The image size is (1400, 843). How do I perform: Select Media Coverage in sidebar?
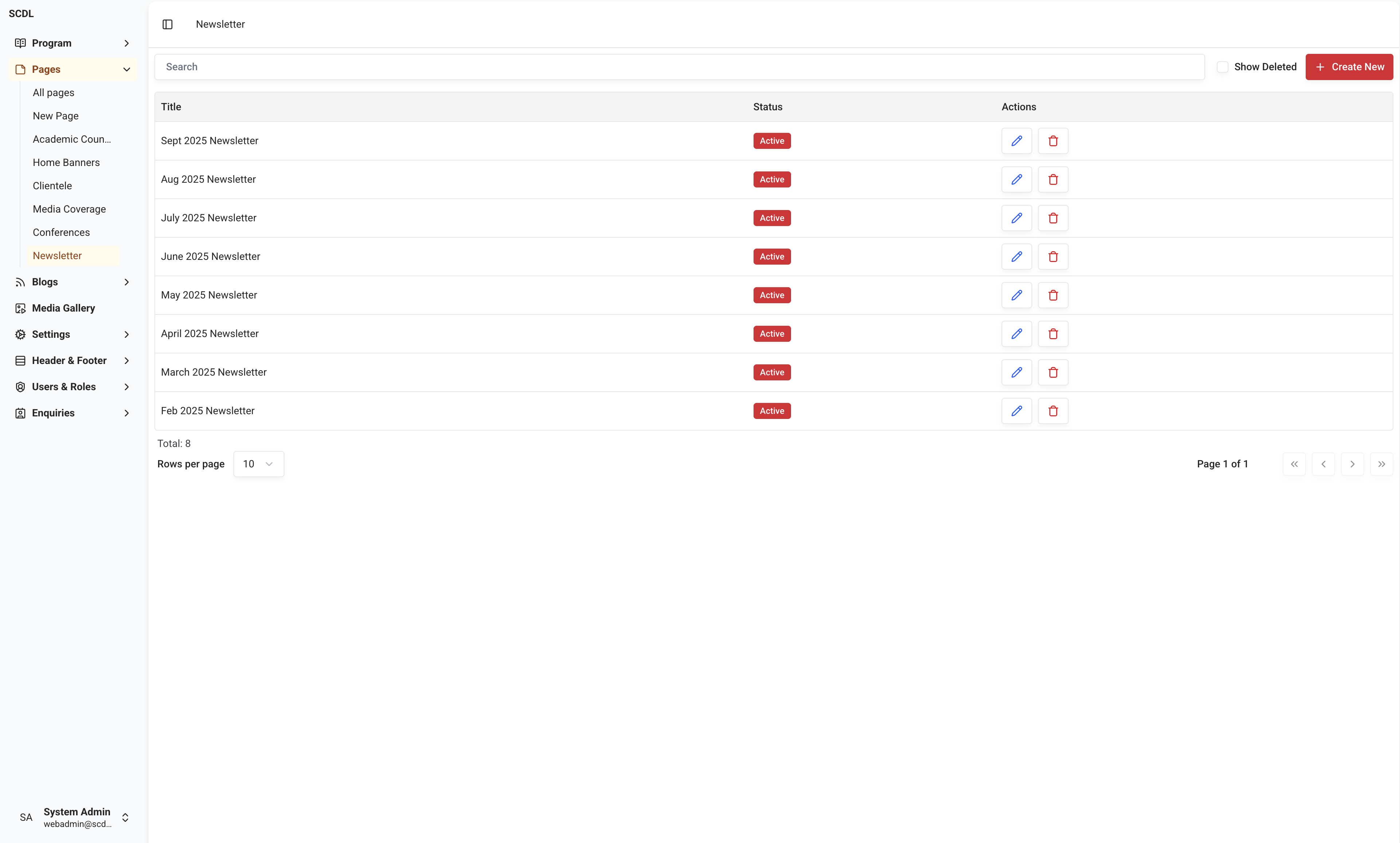pyautogui.click(x=69, y=209)
